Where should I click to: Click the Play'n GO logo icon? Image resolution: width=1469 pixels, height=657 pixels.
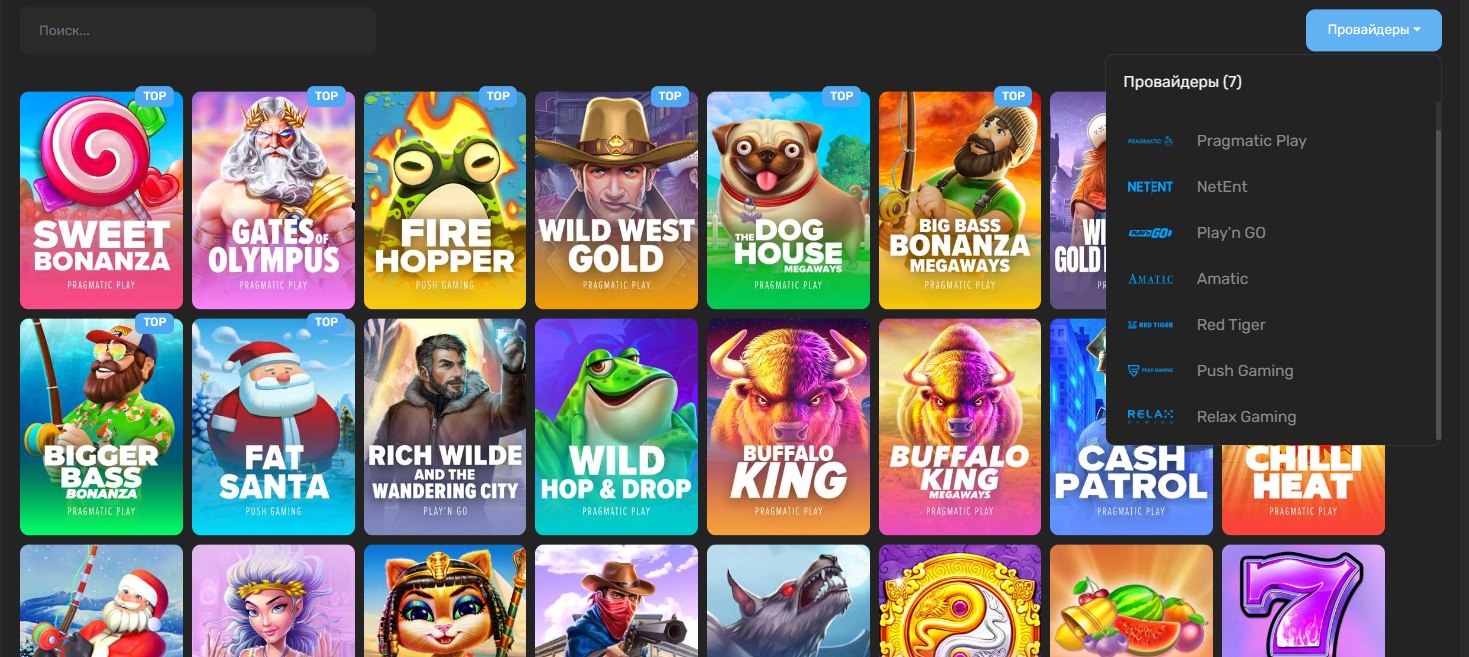click(x=1150, y=233)
